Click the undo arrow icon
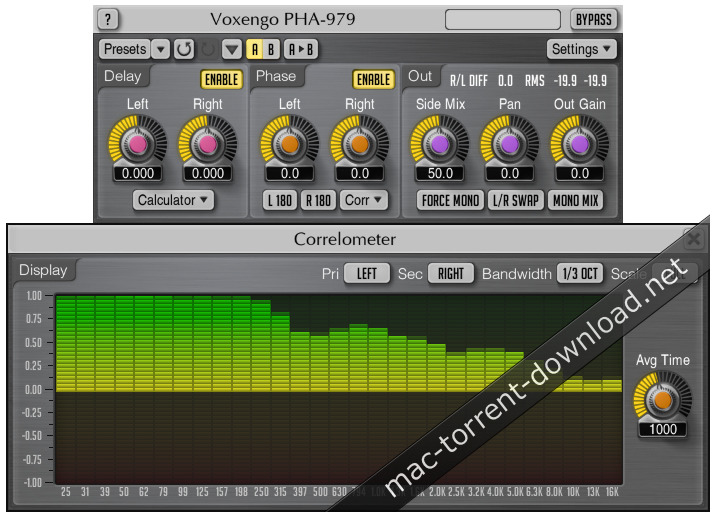This screenshot has width=716, height=512. tap(184, 49)
